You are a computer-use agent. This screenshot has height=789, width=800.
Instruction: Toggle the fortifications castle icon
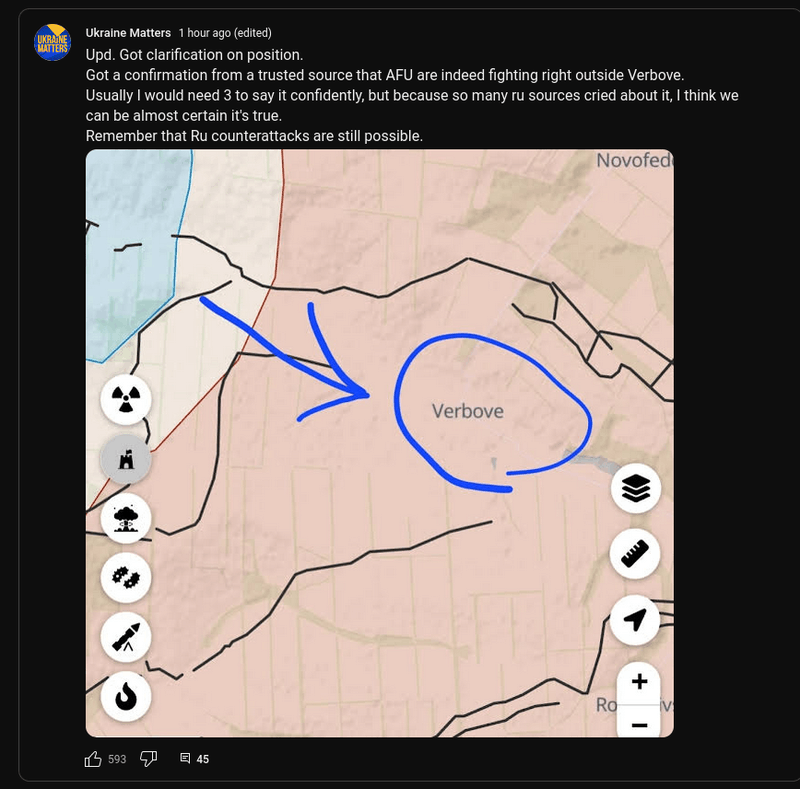click(126, 459)
